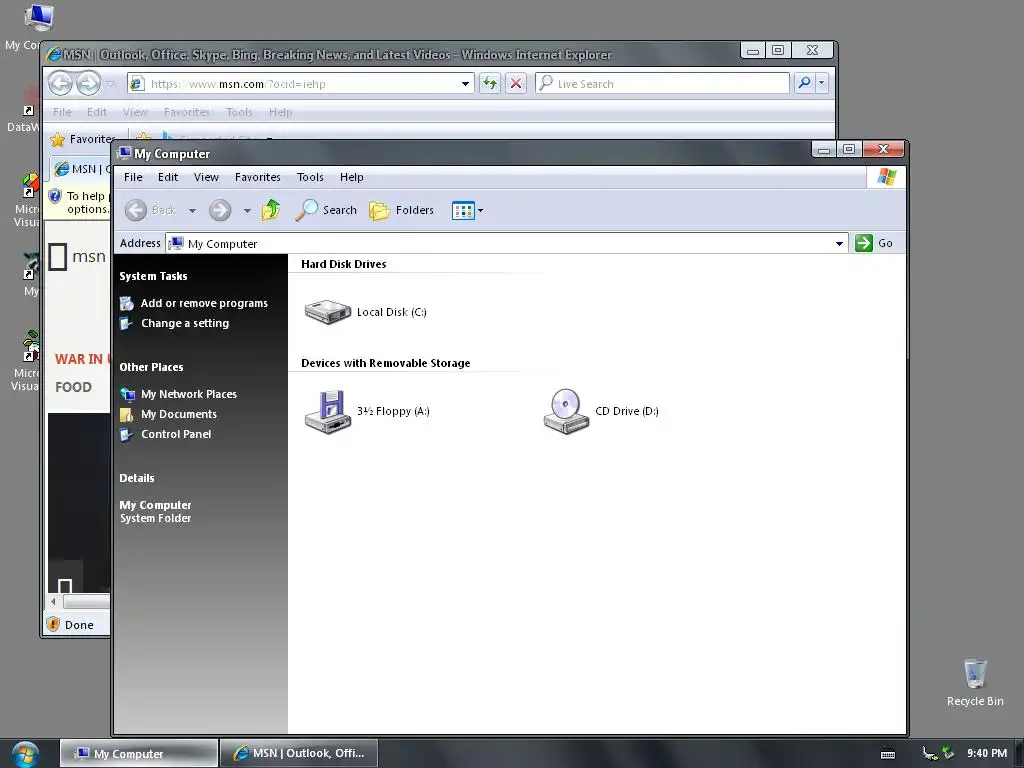Click the FOOD link on MSN
This screenshot has width=1024, height=768.
(x=73, y=387)
